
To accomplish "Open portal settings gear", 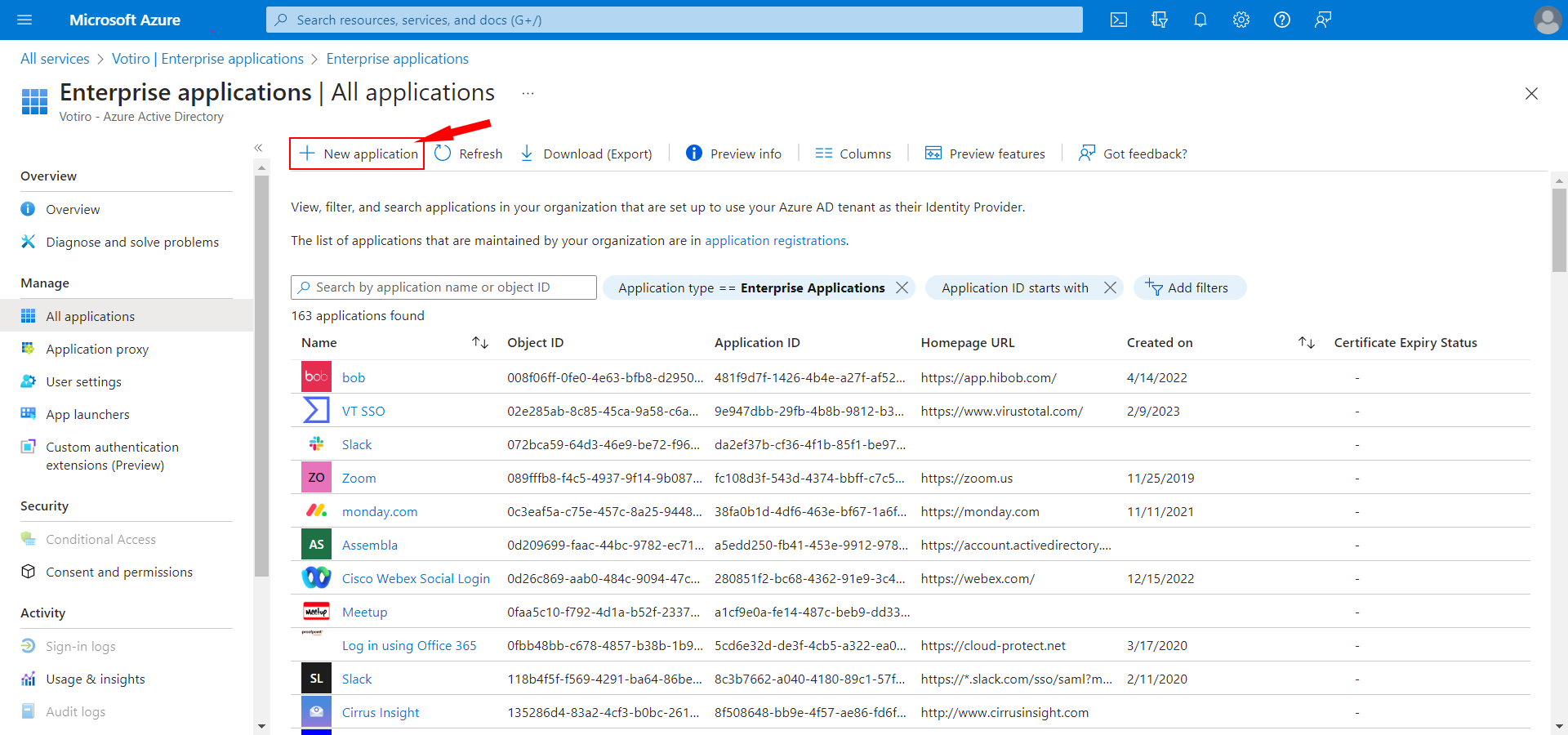I will point(1241,20).
